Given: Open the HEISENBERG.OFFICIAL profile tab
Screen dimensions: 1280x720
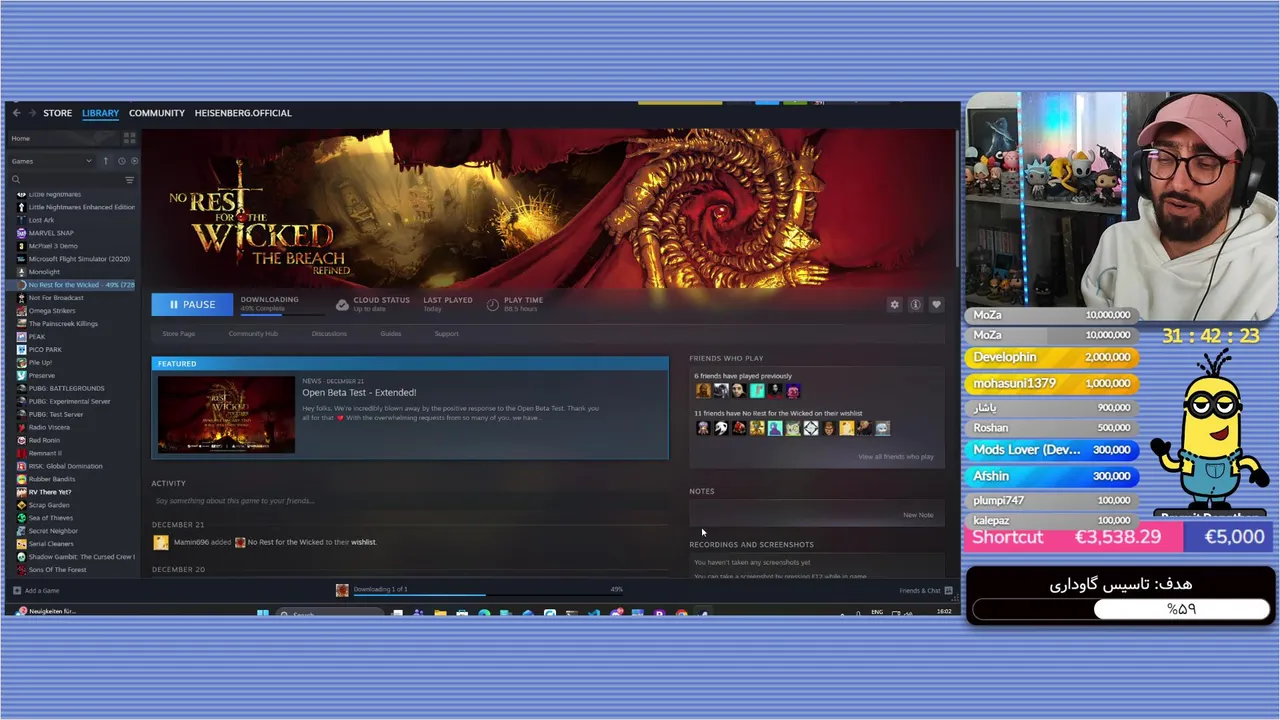Looking at the screenshot, I should click(x=243, y=113).
